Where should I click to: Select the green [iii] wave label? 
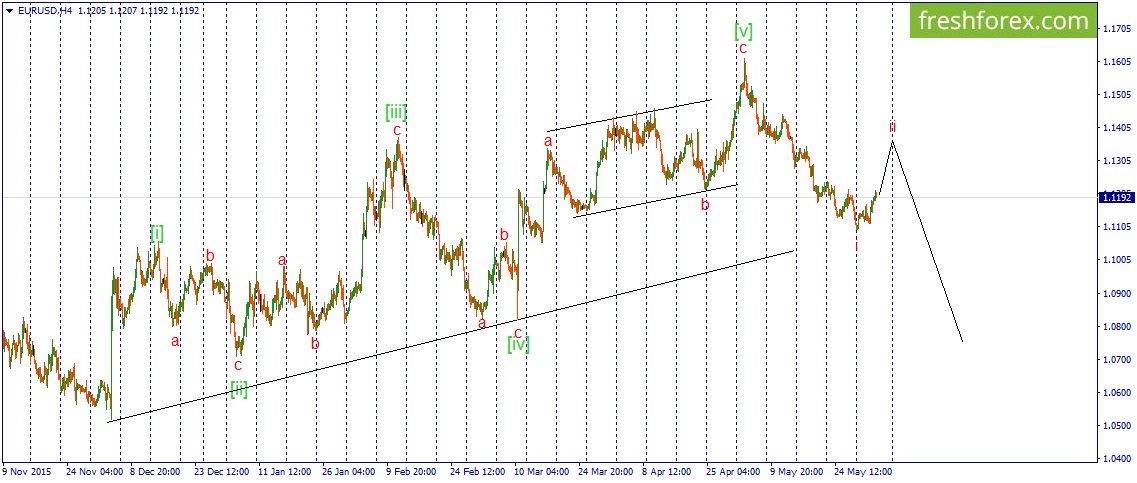click(396, 112)
